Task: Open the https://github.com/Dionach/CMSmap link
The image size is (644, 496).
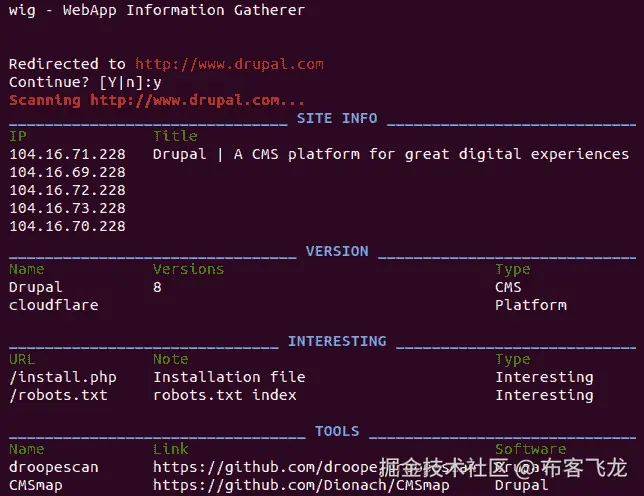Action: click(x=301, y=486)
